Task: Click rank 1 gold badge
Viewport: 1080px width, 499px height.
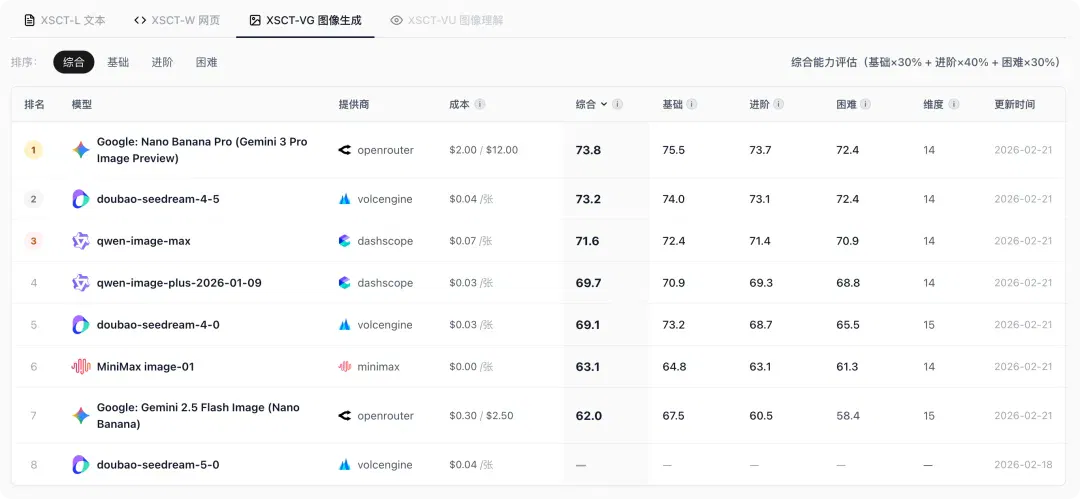Action: (x=34, y=150)
